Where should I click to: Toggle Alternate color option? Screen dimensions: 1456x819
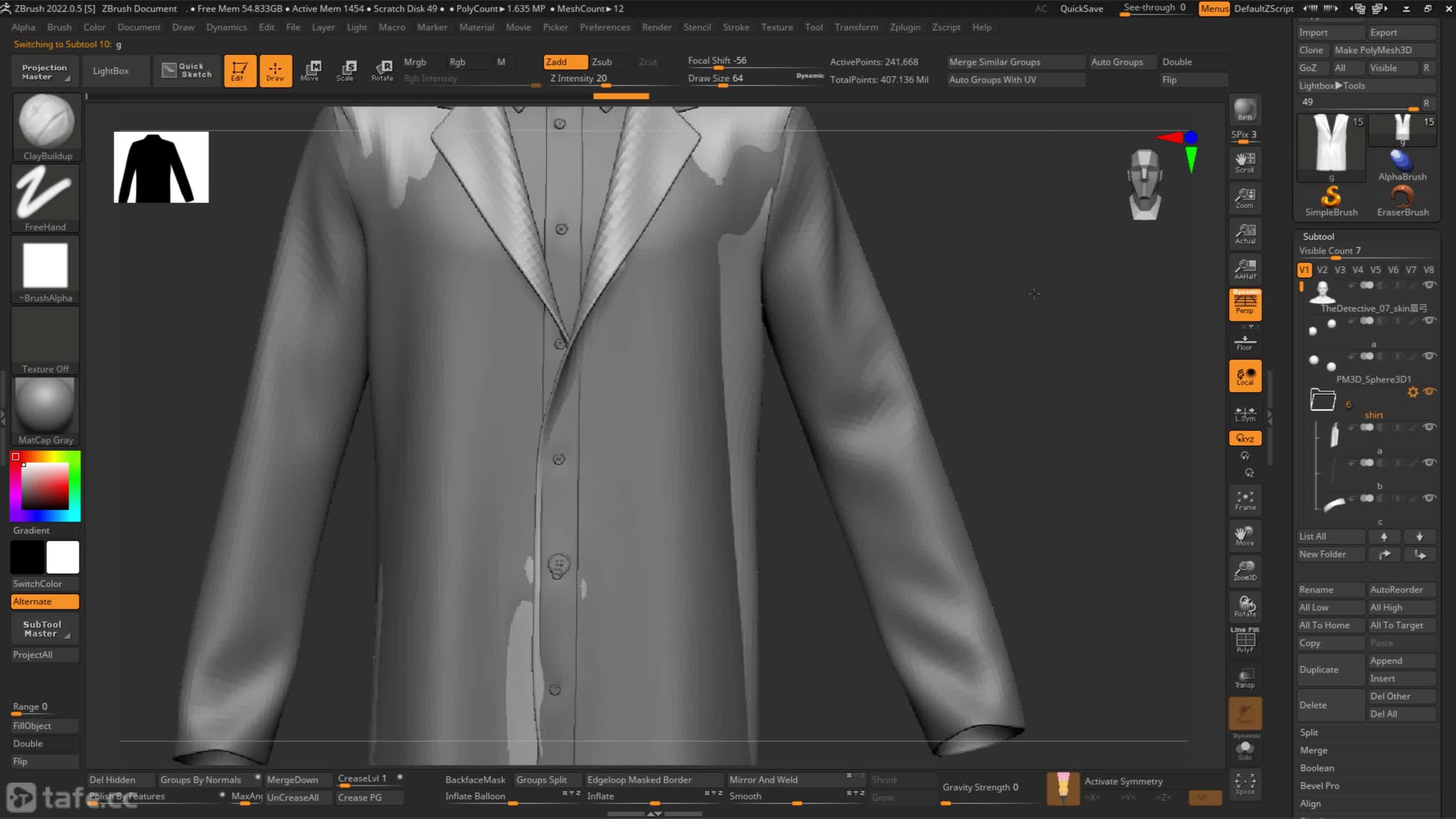pos(45,602)
